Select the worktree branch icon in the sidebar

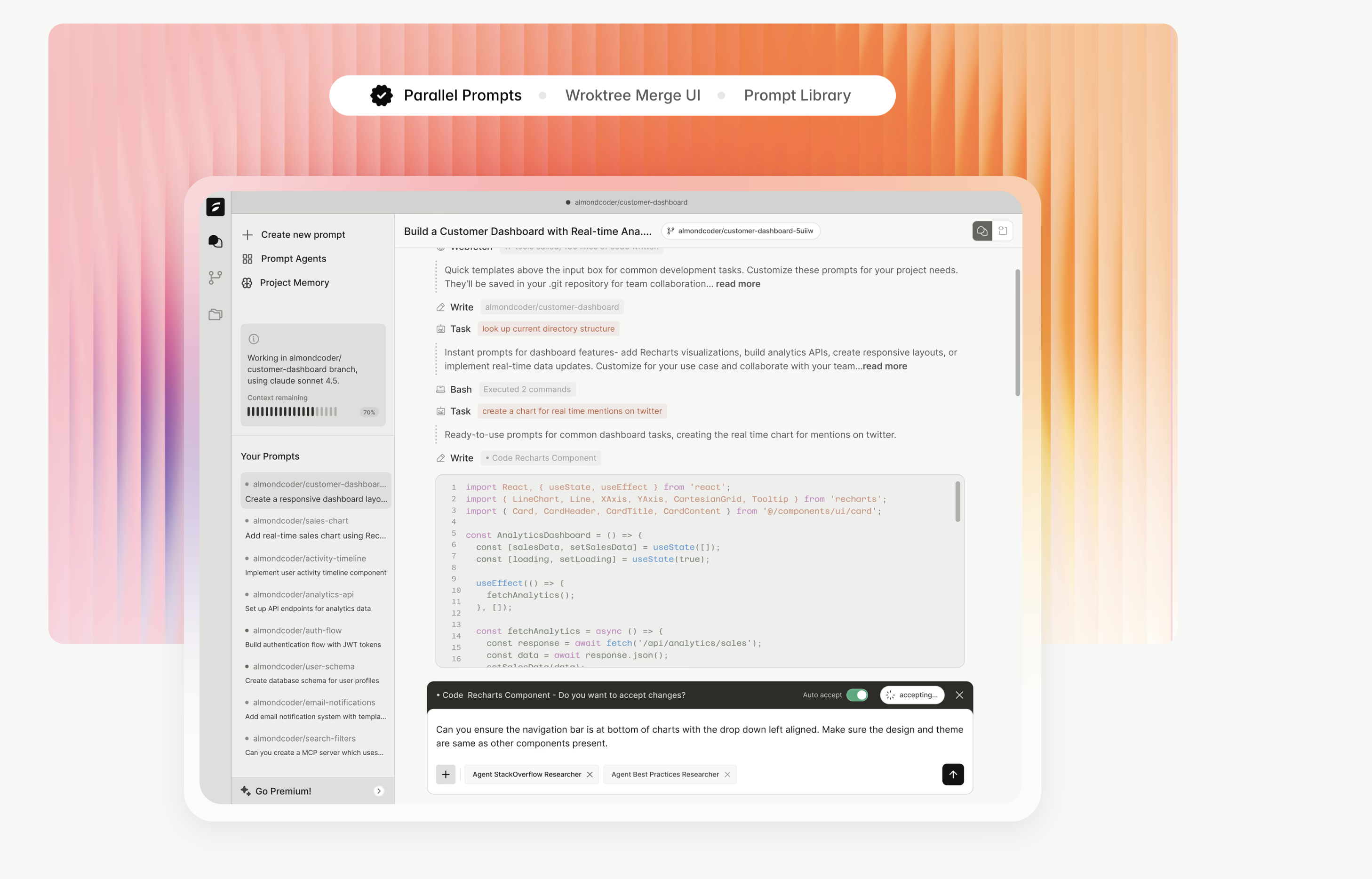tap(215, 278)
